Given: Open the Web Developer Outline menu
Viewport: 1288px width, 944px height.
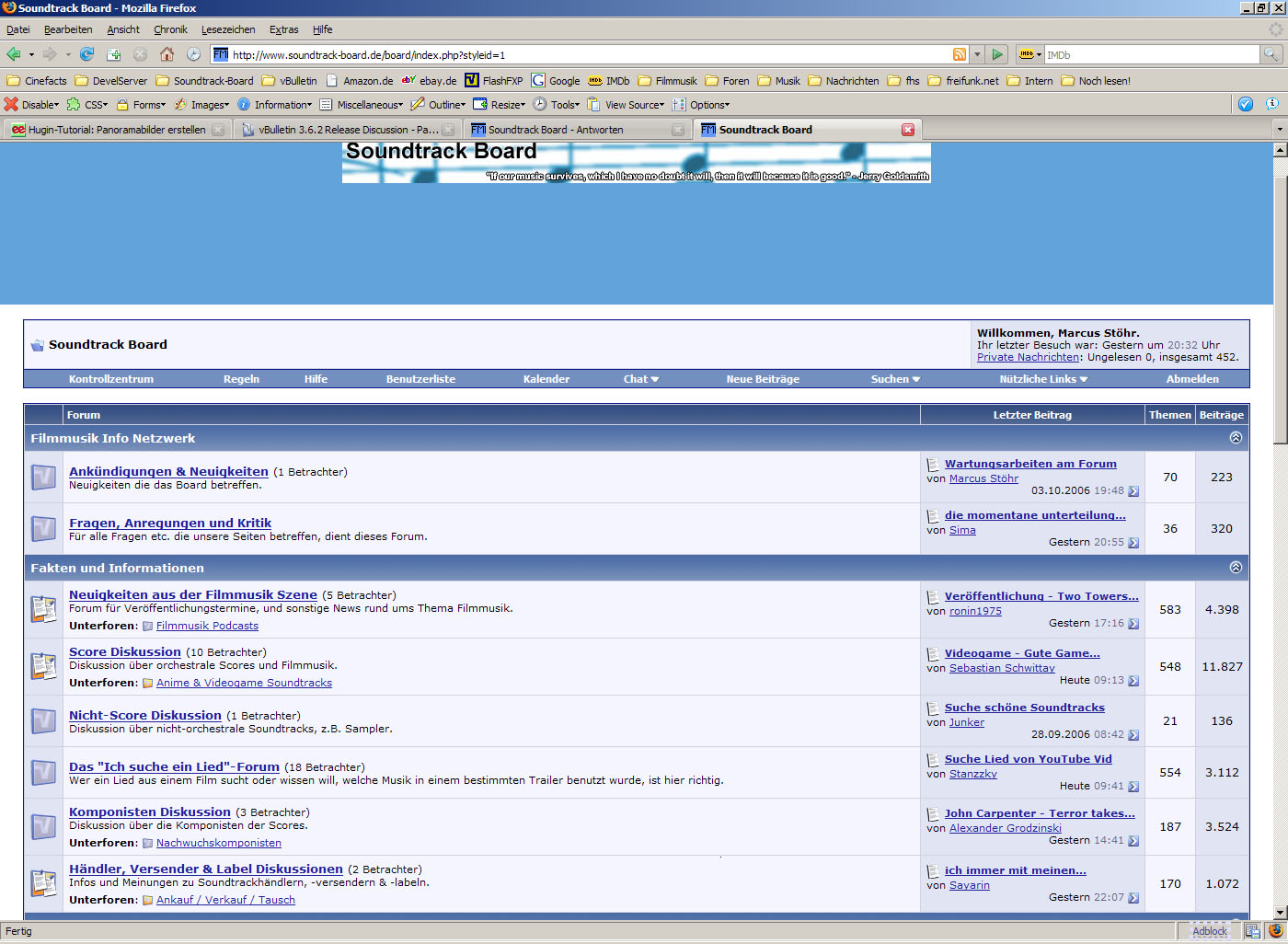Looking at the screenshot, I should point(438,105).
